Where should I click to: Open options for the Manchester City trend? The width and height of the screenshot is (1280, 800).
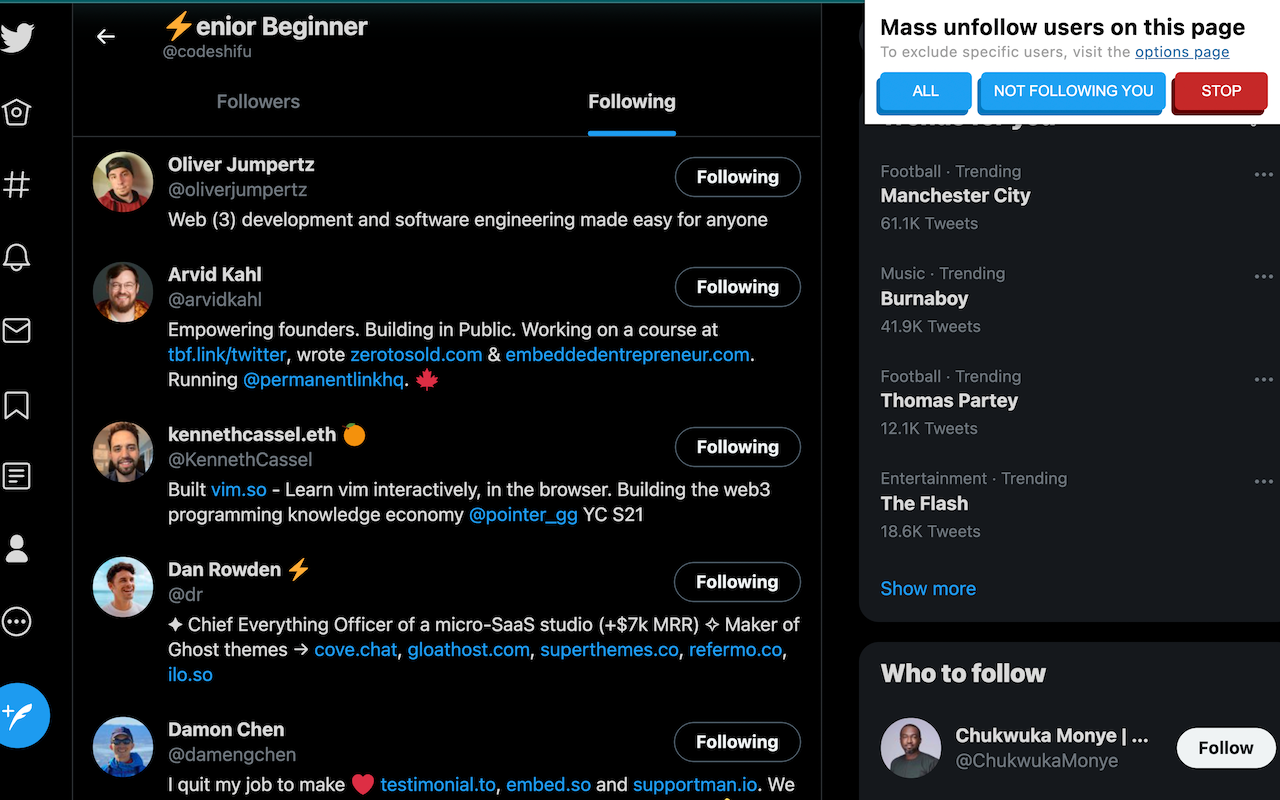pos(1263,174)
